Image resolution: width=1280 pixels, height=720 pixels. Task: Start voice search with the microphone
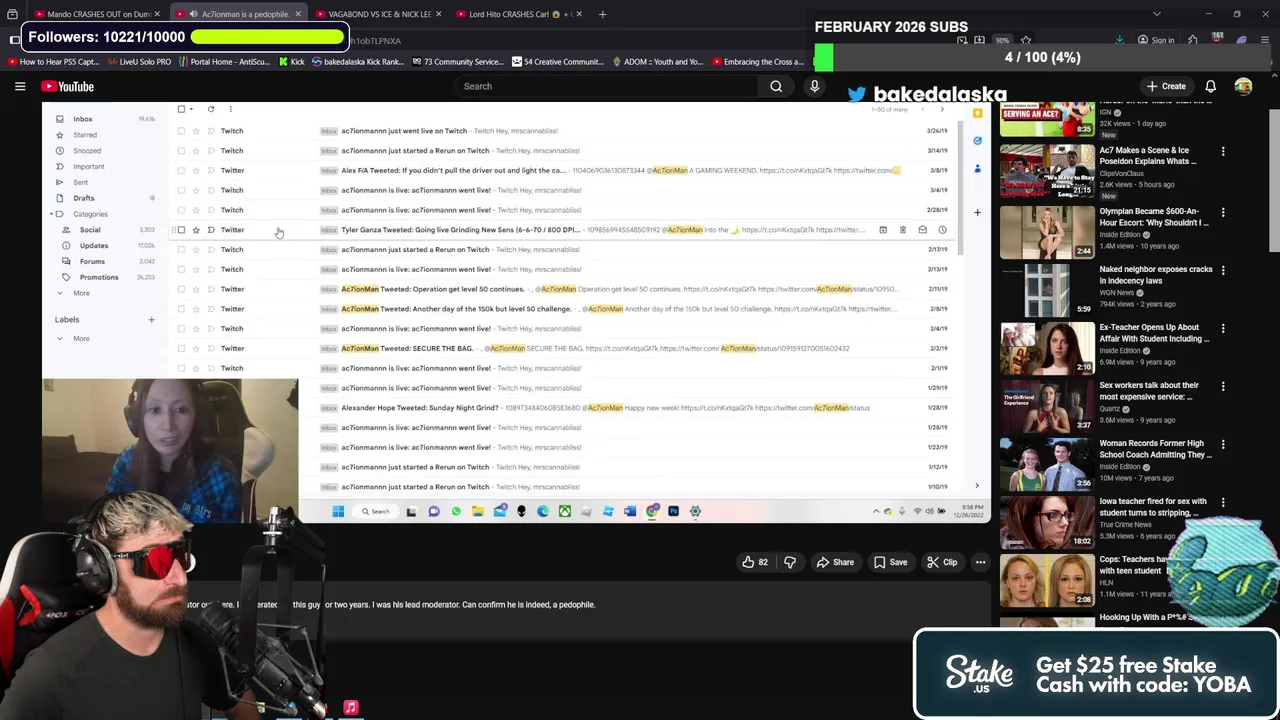pos(814,86)
